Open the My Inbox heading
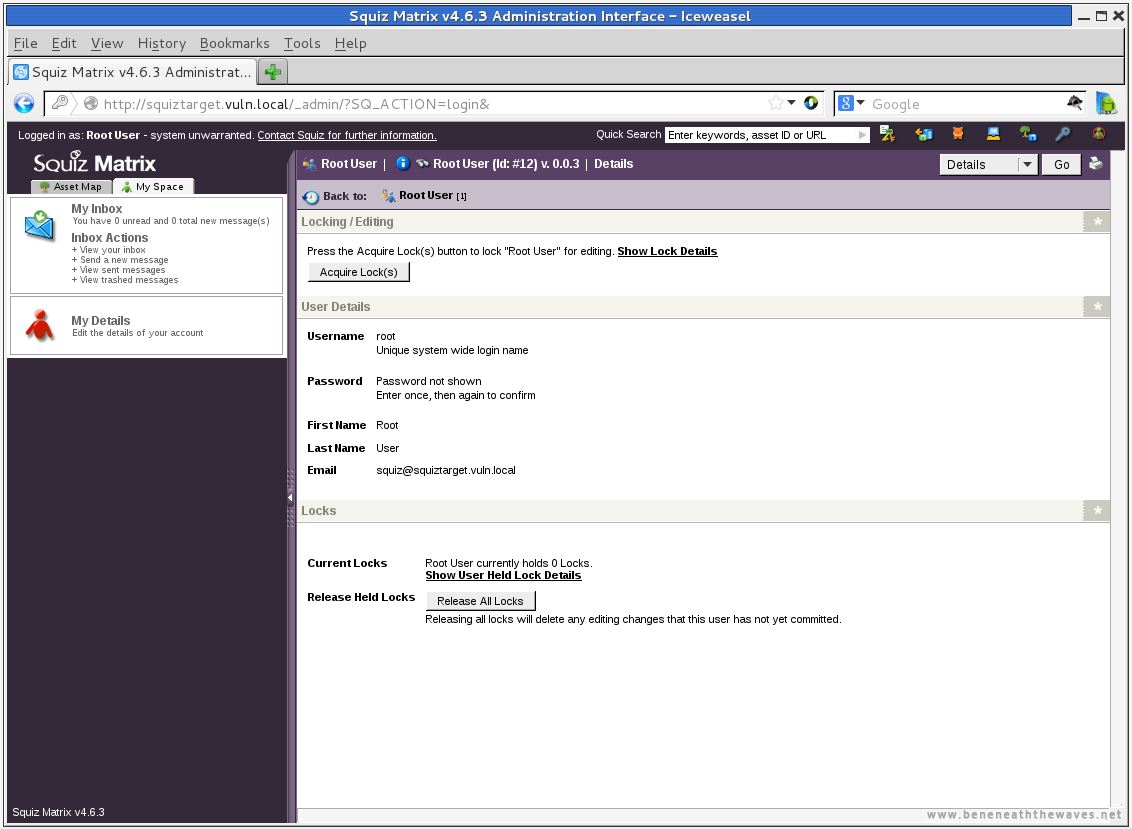The image size is (1132, 829). click(x=97, y=209)
